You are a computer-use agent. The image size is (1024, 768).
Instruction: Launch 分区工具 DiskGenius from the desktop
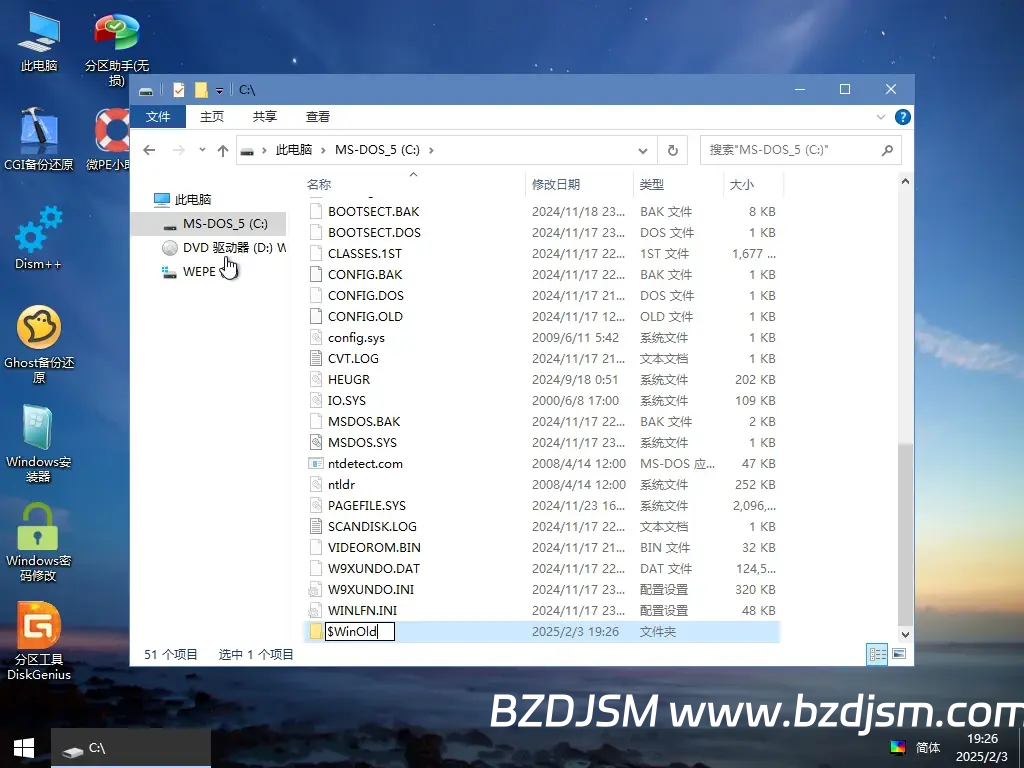tap(39, 641)
